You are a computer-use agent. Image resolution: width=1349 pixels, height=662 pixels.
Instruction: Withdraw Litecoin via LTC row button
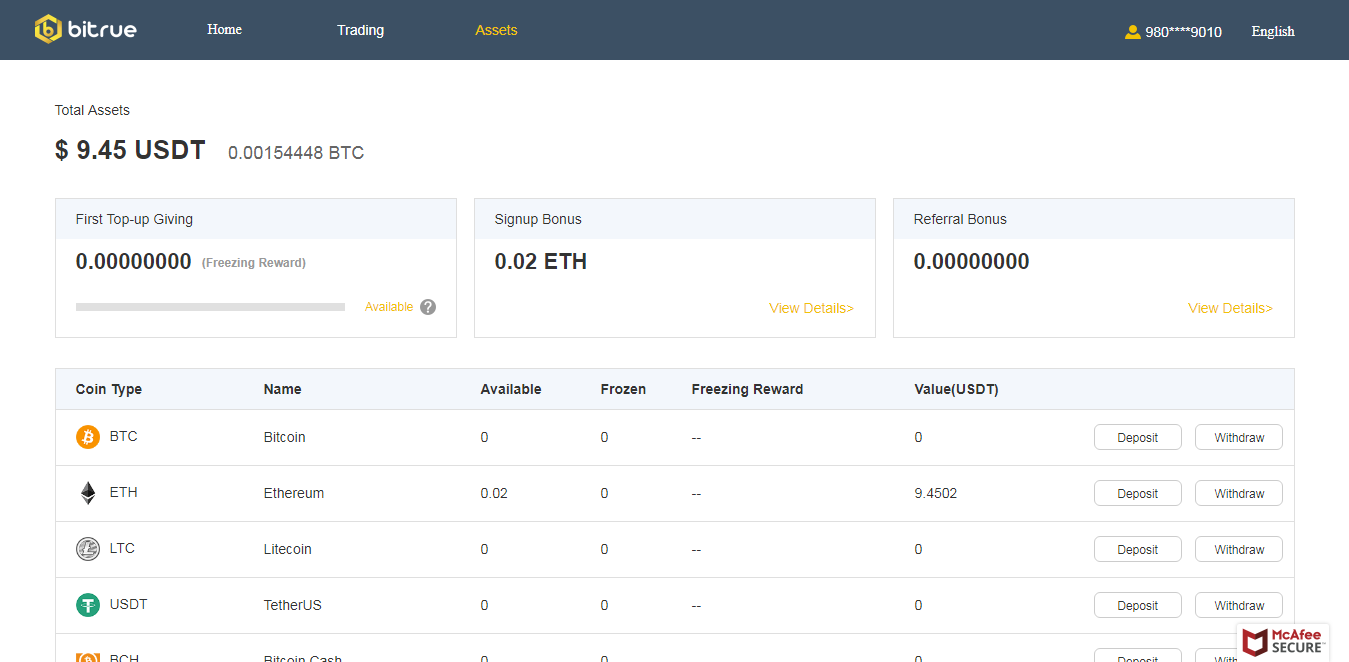1239,549
